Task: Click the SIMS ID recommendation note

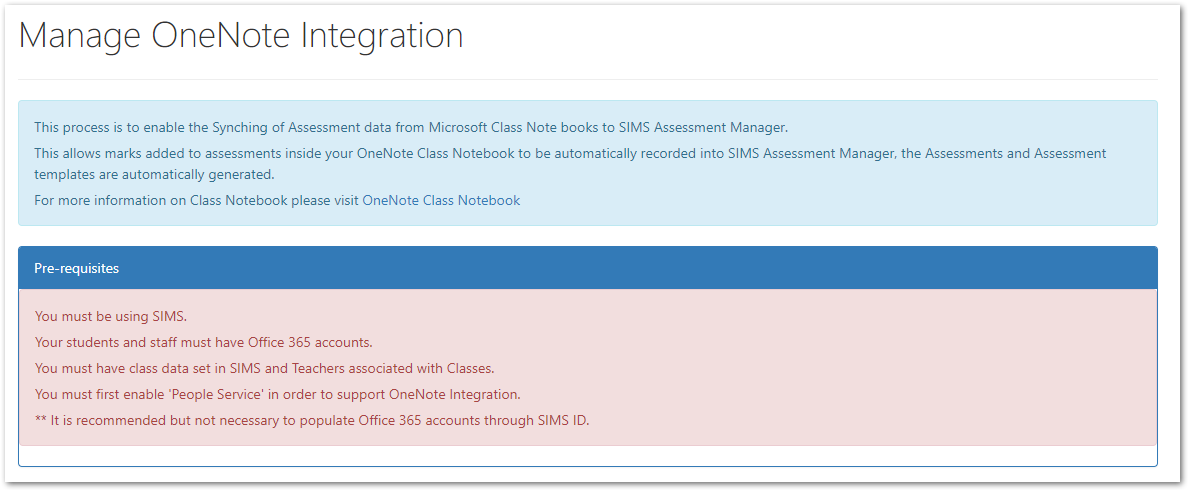Action: click(x=312, y=421)
